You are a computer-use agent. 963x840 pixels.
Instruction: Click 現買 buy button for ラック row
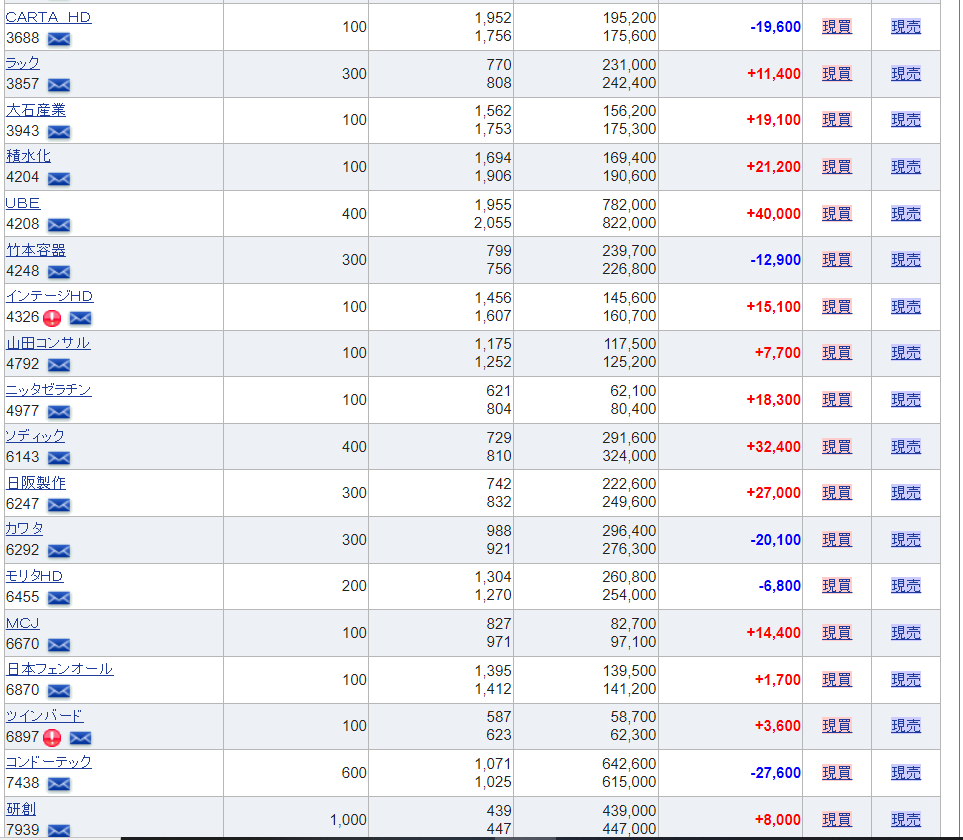click(836, 74)
